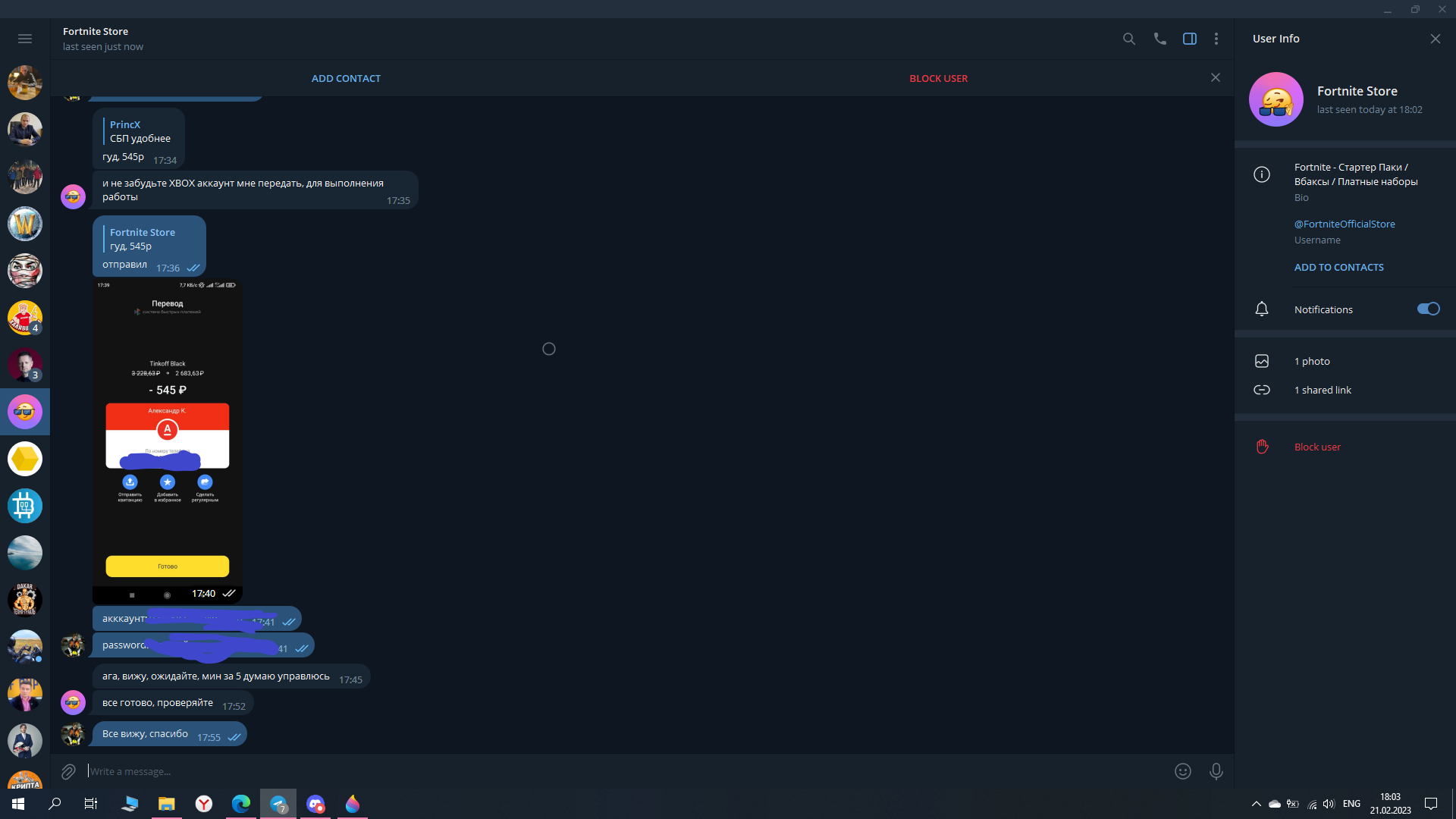1456x819 pixels.
Task: Open the @FortniteOfficialStore username link
Action: pyautogui.click(x=1345, y=224)
